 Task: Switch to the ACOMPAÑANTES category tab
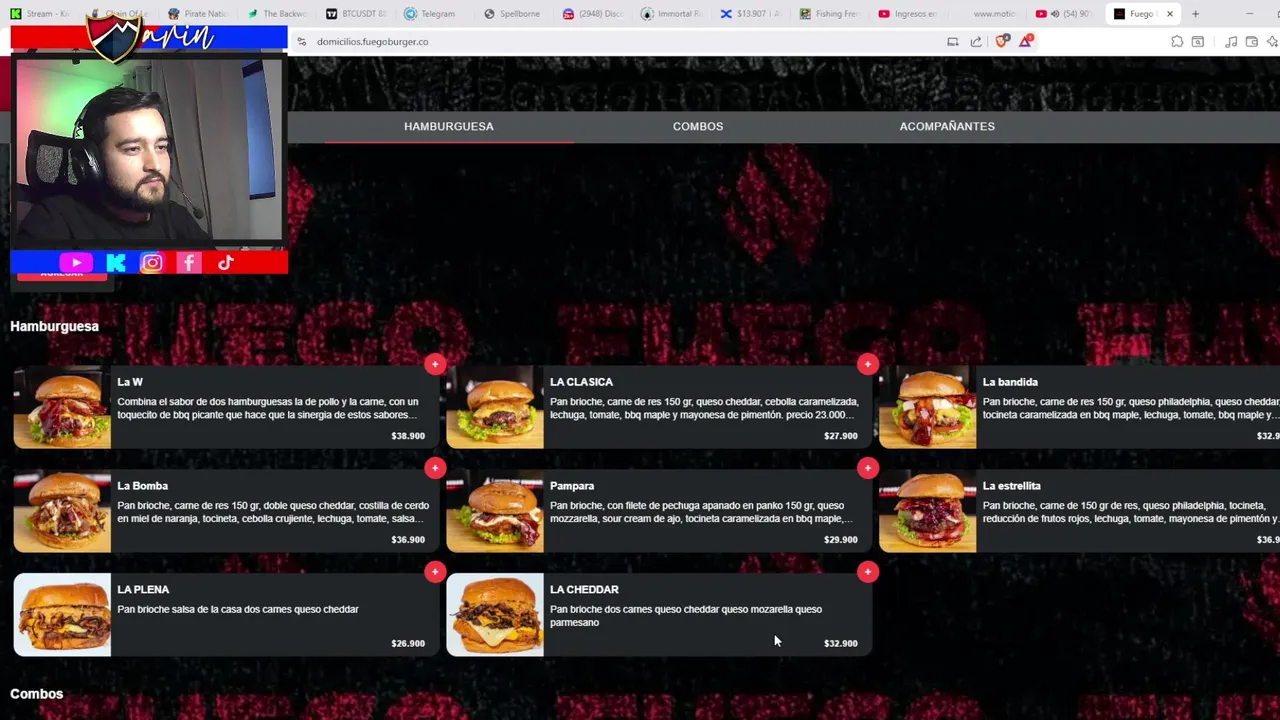pos(947,126)
